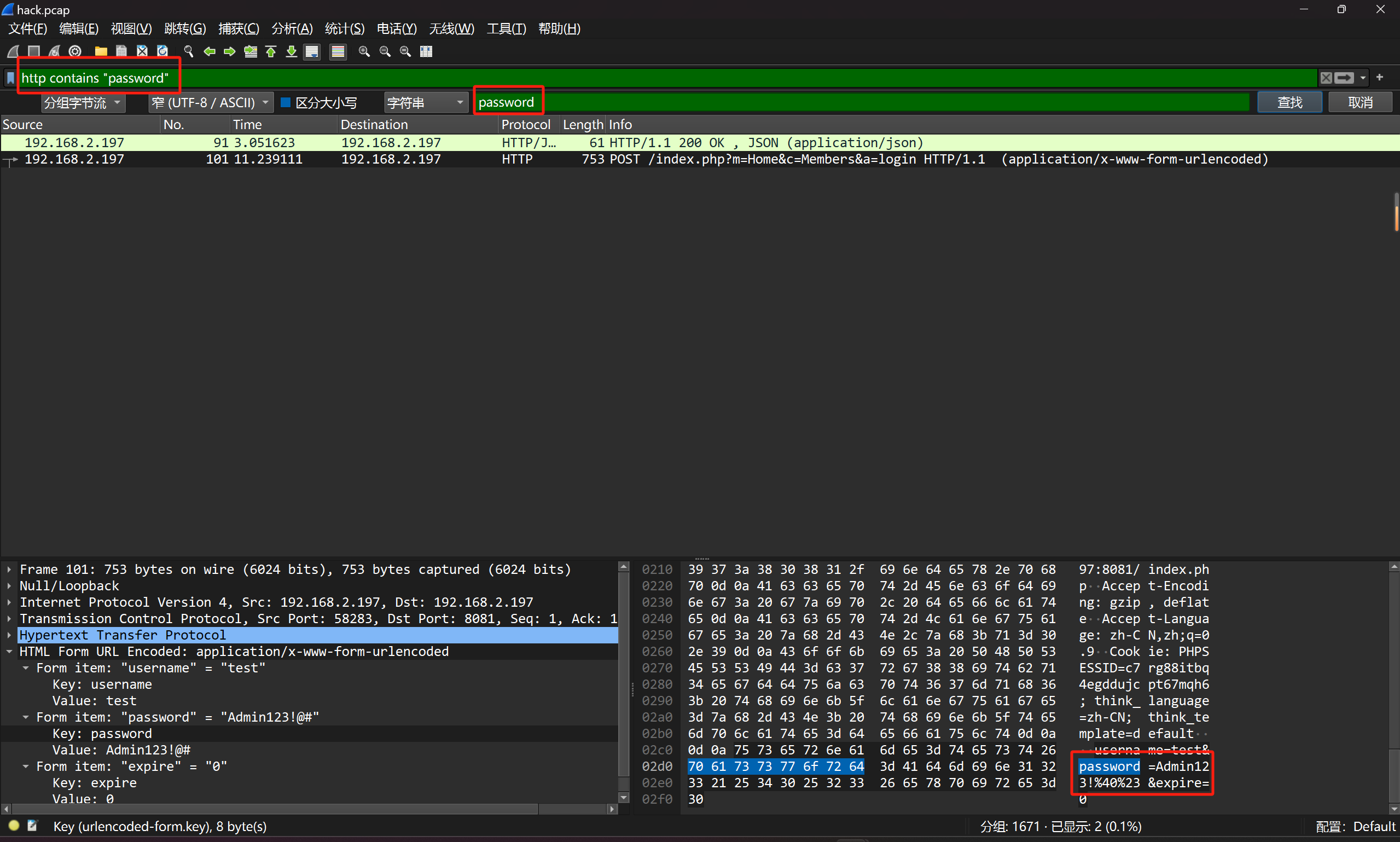This screenshot has height=842, width=1400.
Task: Select packet 101 POST login row
Action: click(700, 159)
